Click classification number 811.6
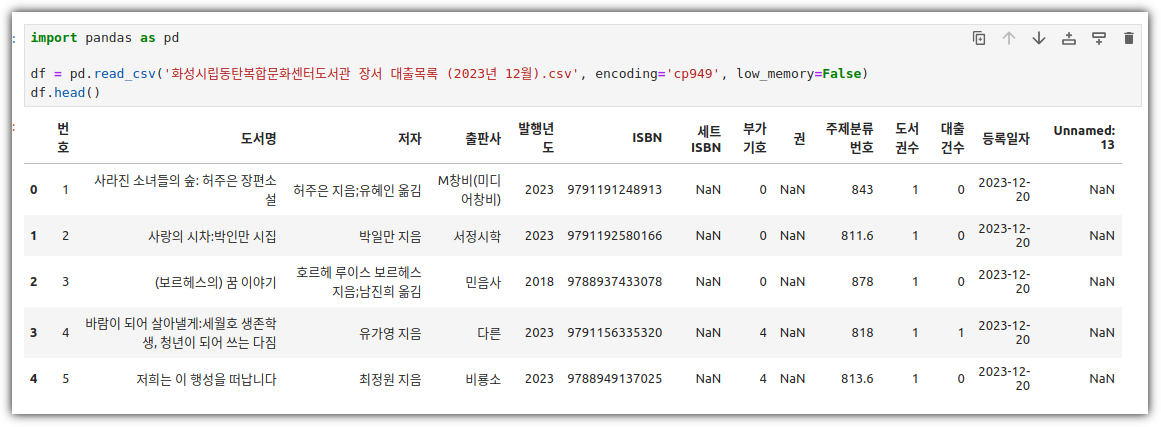This screenshot has height=427, width=1161. point(857,236)
